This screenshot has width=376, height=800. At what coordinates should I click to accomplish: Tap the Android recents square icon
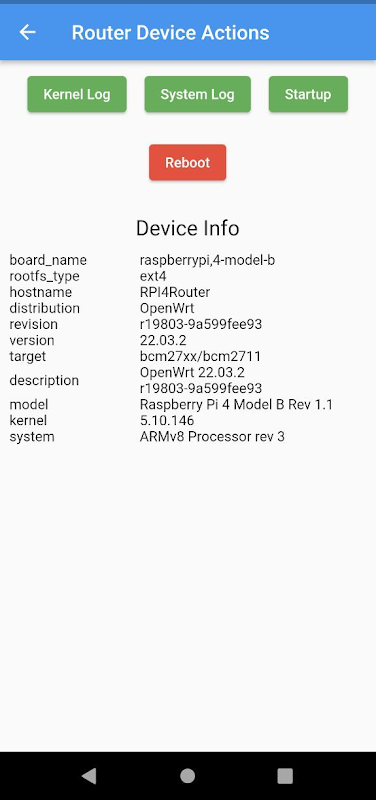[285, 776]
